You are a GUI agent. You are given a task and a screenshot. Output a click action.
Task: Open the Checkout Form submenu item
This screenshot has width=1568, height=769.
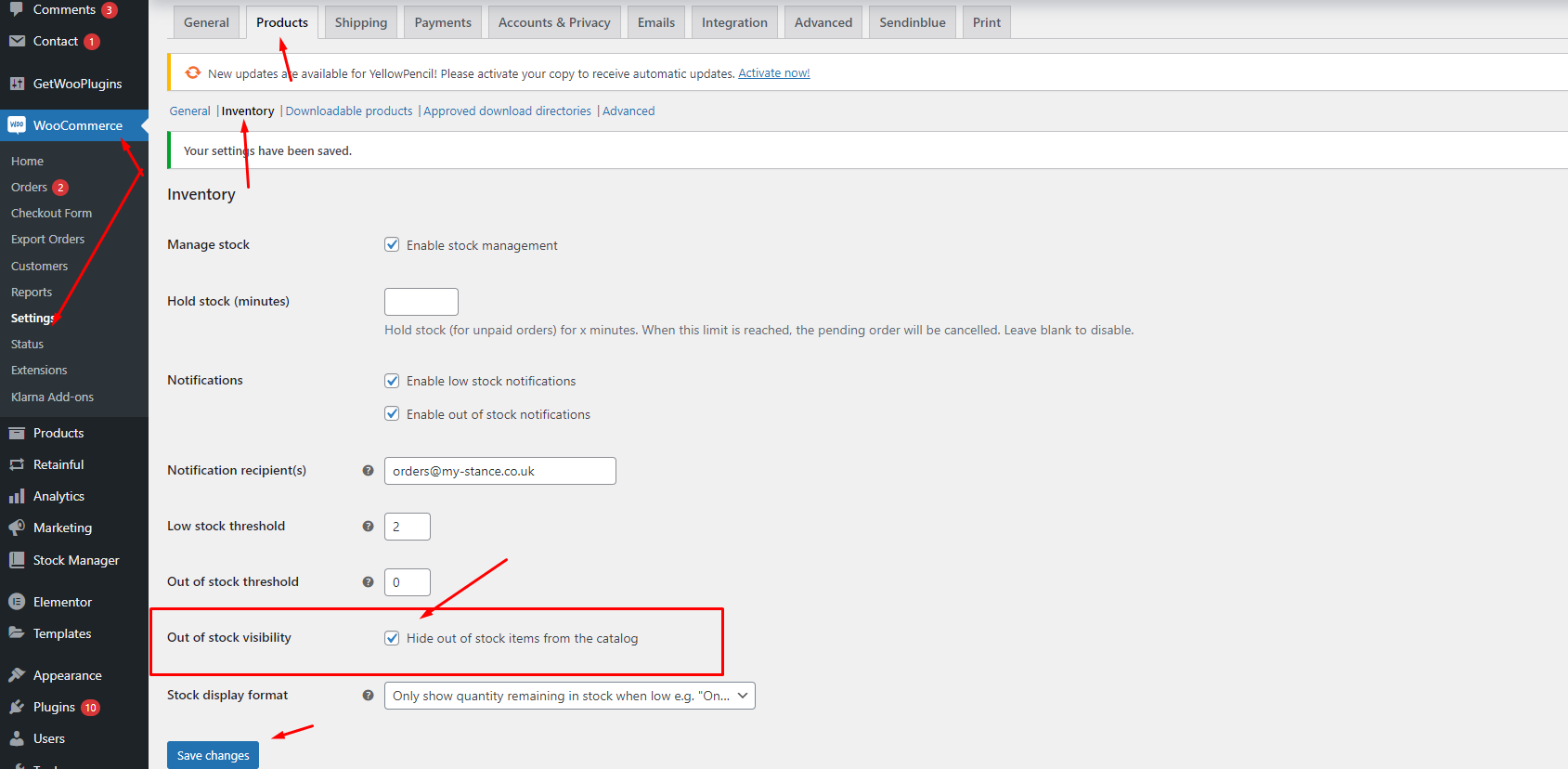pyautogui.click(x=51, y=213)
